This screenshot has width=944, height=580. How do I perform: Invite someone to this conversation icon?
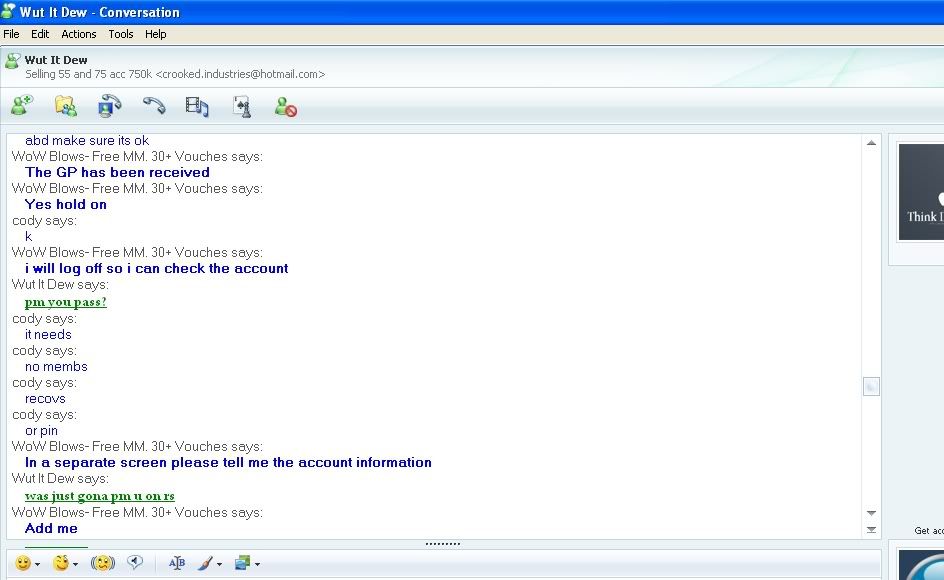pos(22,106)
